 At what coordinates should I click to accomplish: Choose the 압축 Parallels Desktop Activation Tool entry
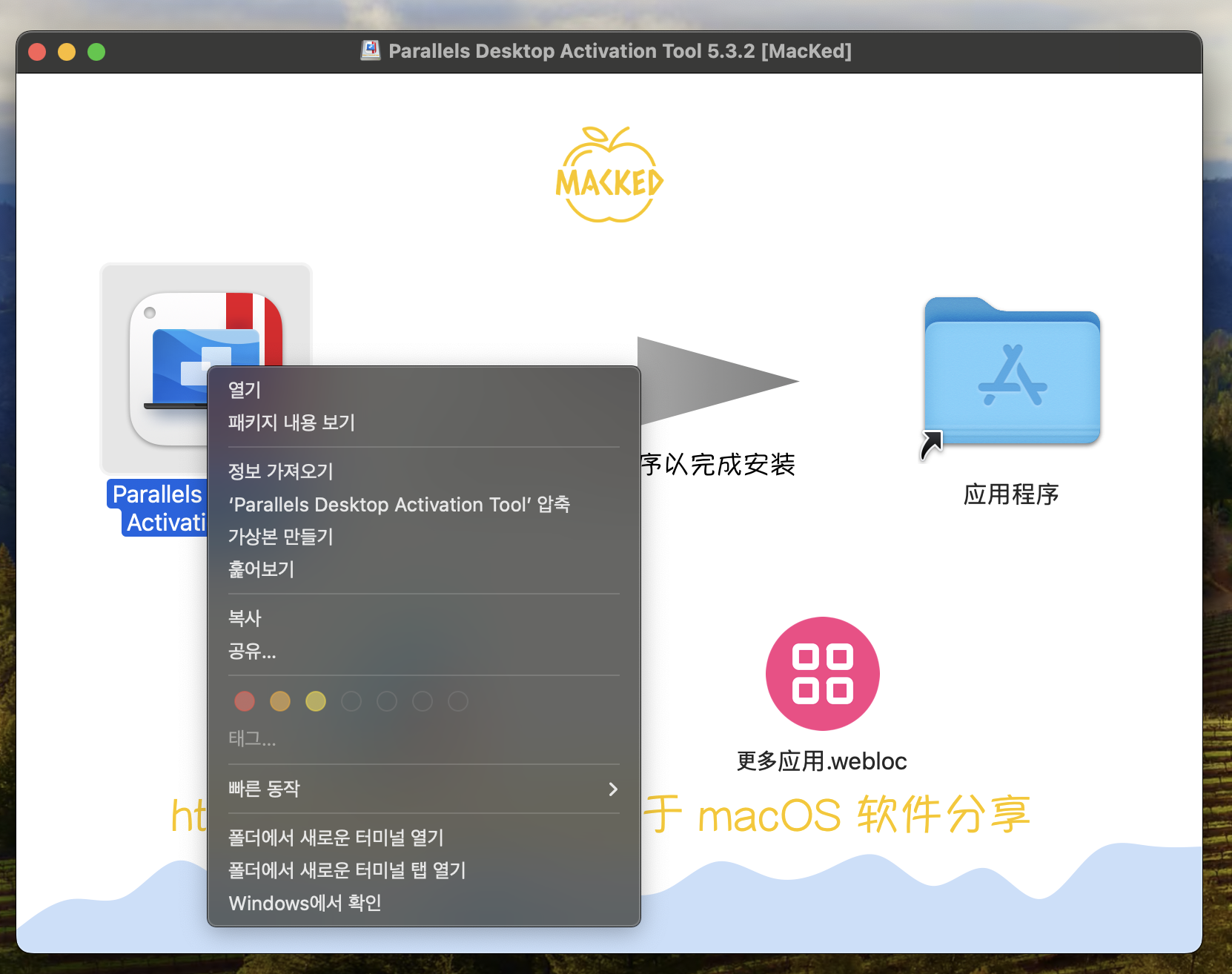coord(424,504)
